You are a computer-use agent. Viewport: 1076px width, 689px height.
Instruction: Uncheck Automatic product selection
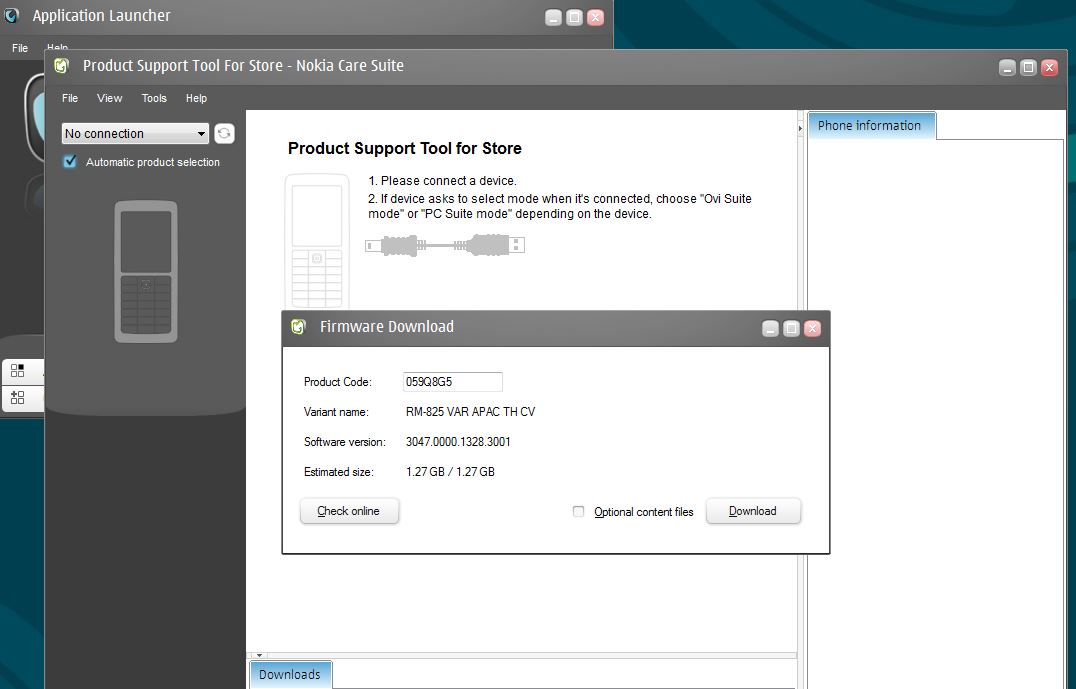coord(70,161)
